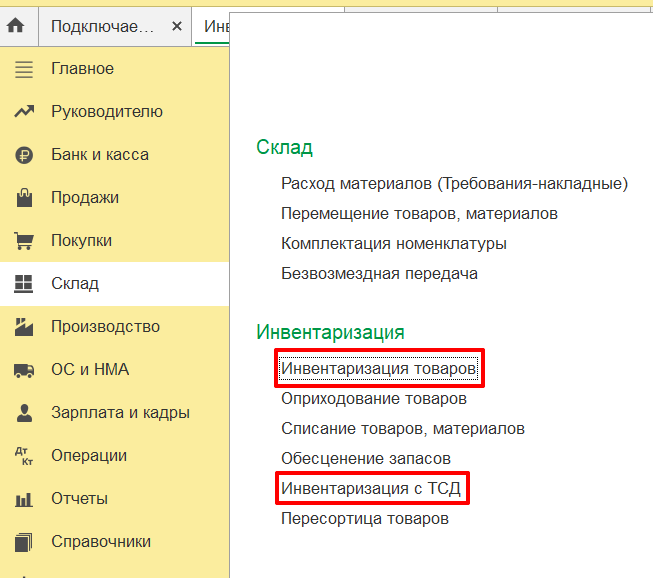Open Перемещение товаров, материалов

click(x=419, y=214)
